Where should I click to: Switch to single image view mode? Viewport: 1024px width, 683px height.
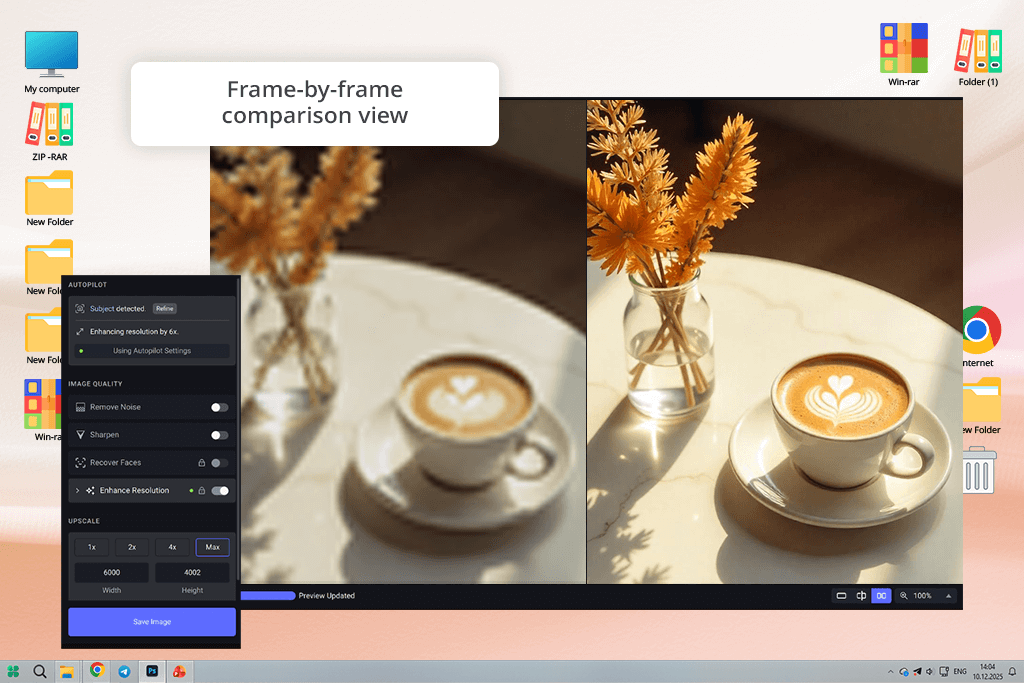(x=841, y=596)
